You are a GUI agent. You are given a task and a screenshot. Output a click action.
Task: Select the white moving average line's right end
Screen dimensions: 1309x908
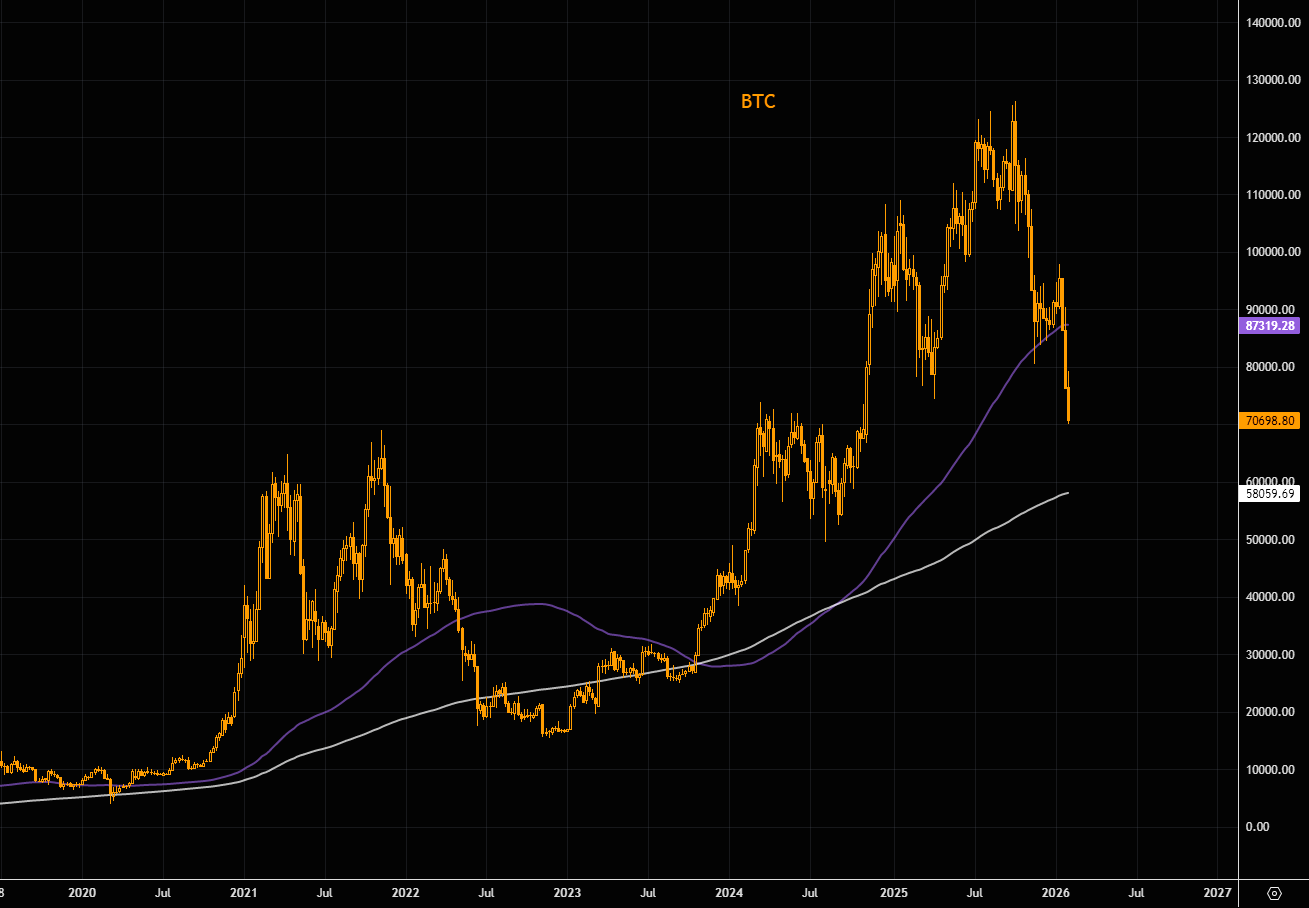click(x=1066, y=493)
